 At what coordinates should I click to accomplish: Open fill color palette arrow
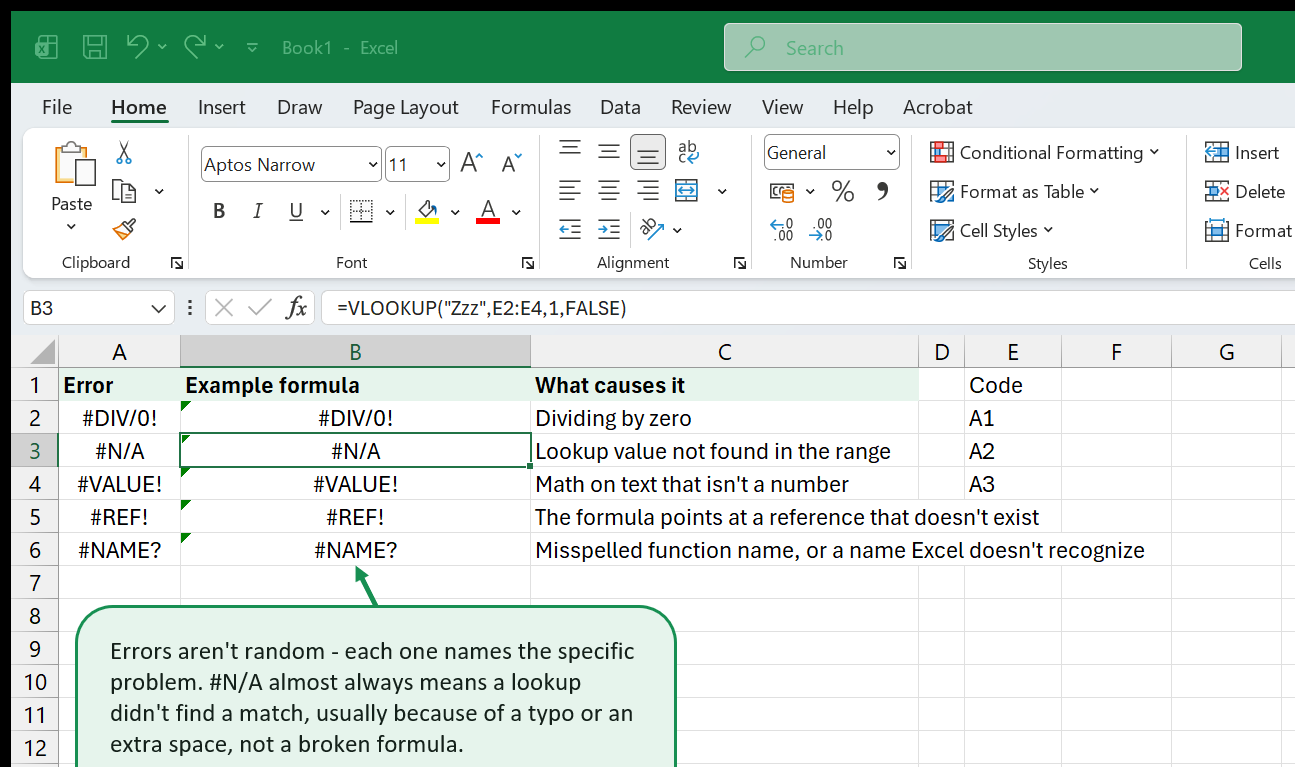coord(455,212)
